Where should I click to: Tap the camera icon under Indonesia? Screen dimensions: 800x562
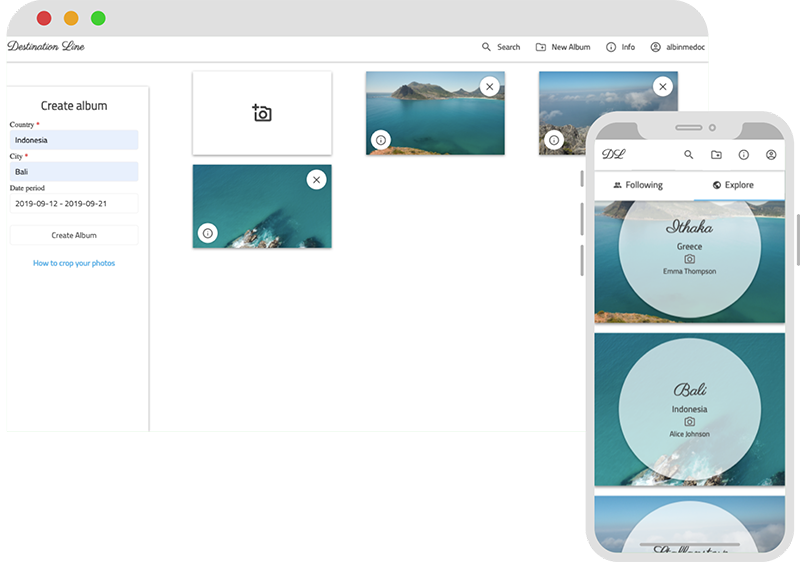(689, 422)
